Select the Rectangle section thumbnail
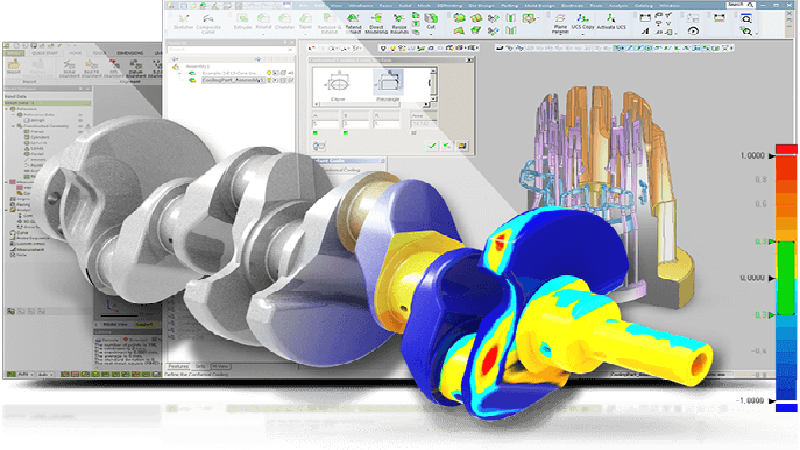800x450 pixels. [388, 86]
